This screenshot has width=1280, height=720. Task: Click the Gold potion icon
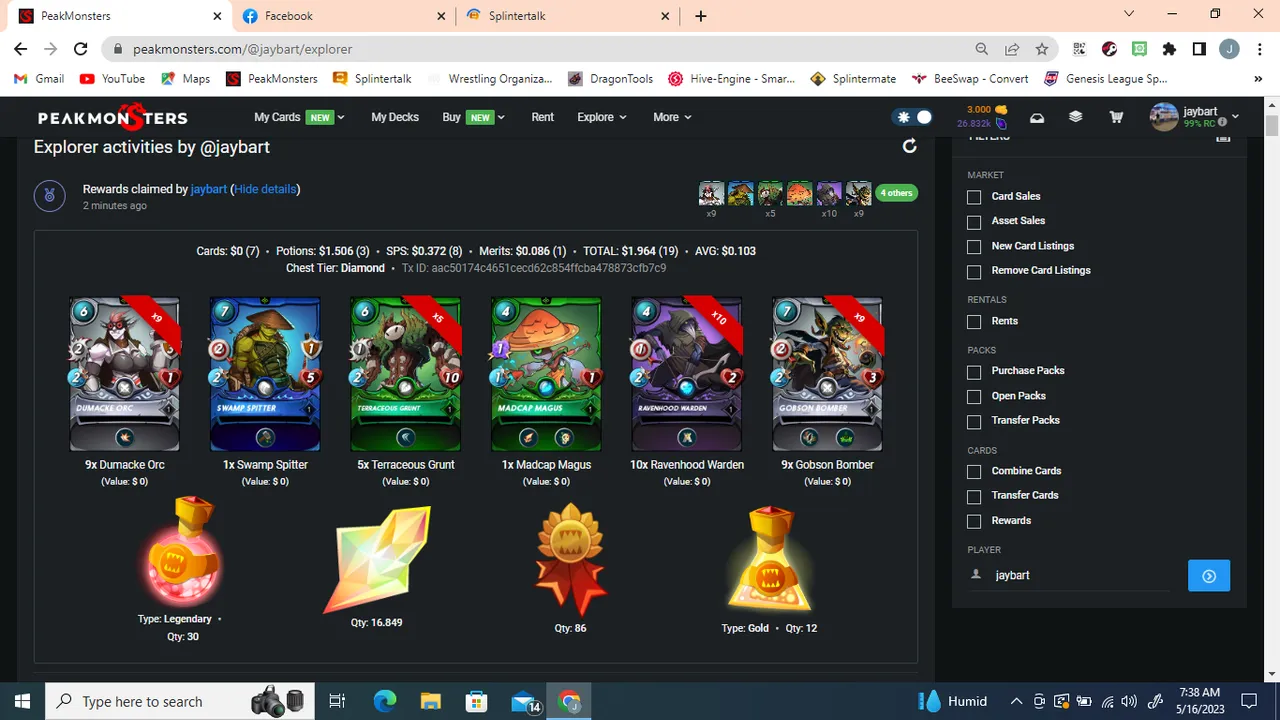click(x=770, y=559)
